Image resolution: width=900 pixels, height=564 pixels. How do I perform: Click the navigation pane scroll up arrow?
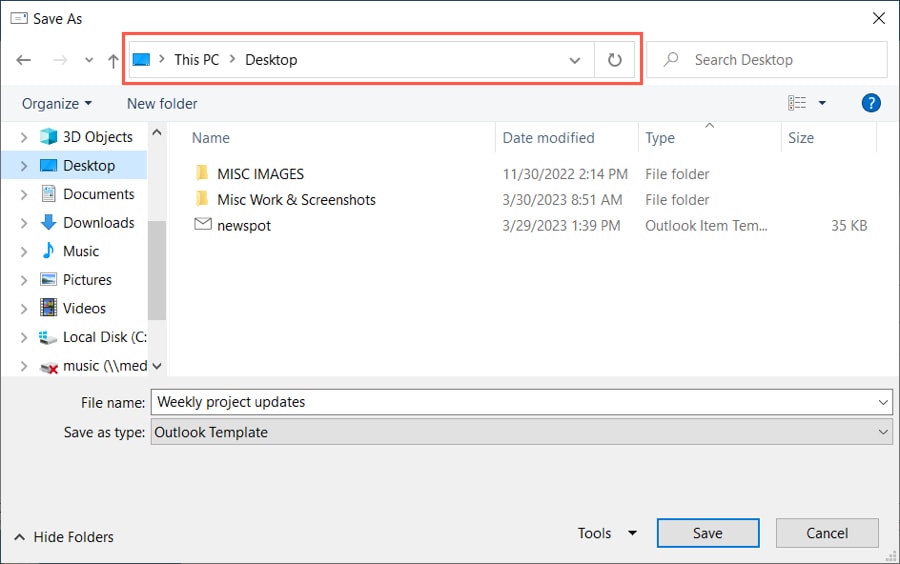(157, 133)
